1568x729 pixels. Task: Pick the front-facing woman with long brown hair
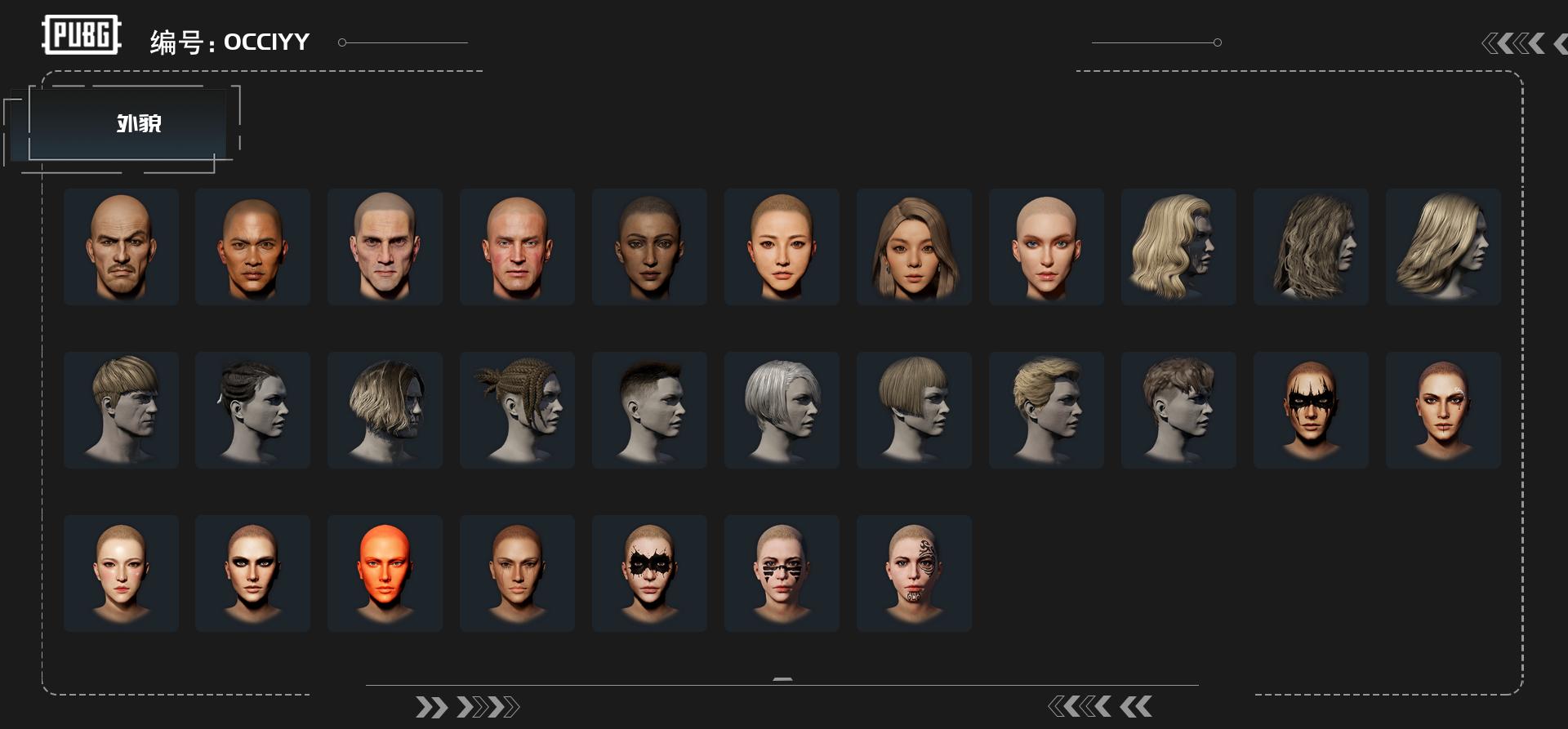click(914, 247)
